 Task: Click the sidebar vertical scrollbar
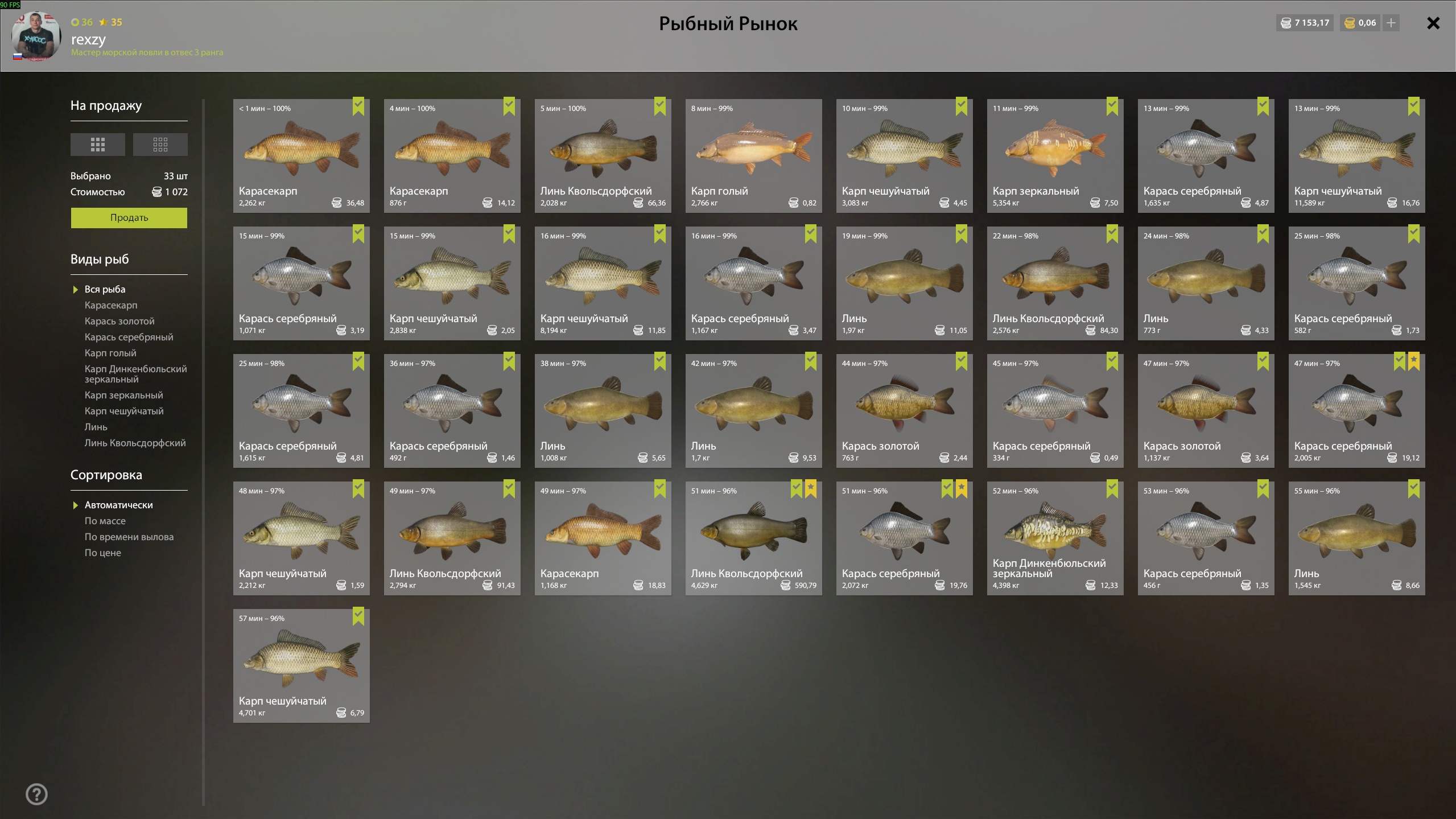[x=203, y=452]
